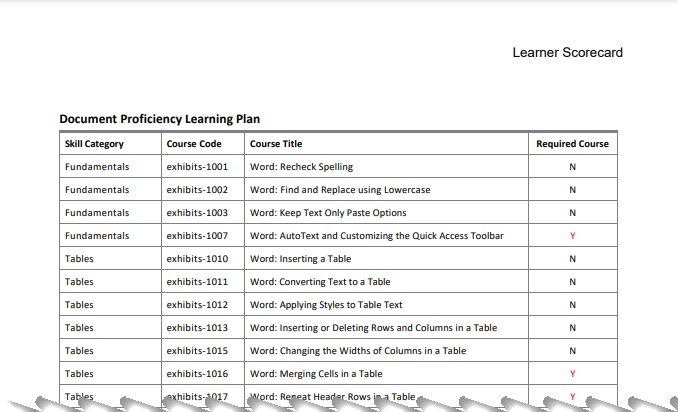Select 'Inserting or Deleting Rows and Columns' title

[x=374, y=327]
